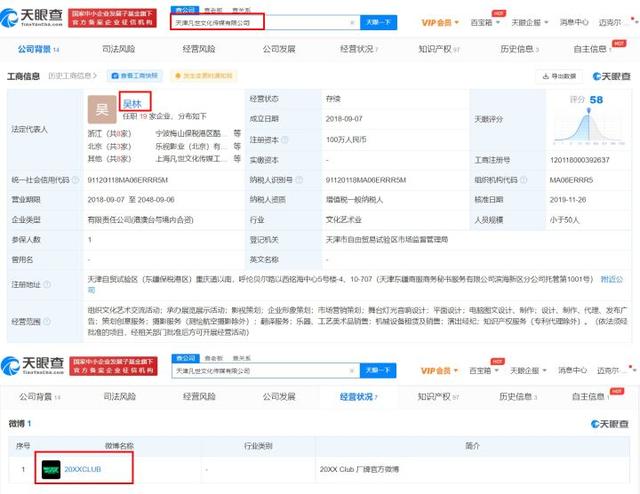
Task: Open 历史信息 tab on the 公司背景 page
Action: click(519, 49)
